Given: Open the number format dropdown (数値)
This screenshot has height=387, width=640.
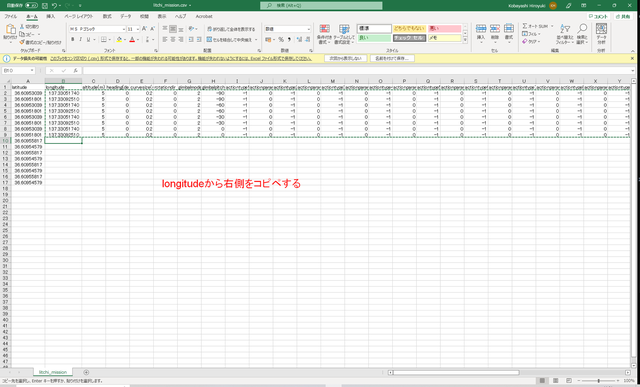Looking at the screenshot, I should pos(309,29).
